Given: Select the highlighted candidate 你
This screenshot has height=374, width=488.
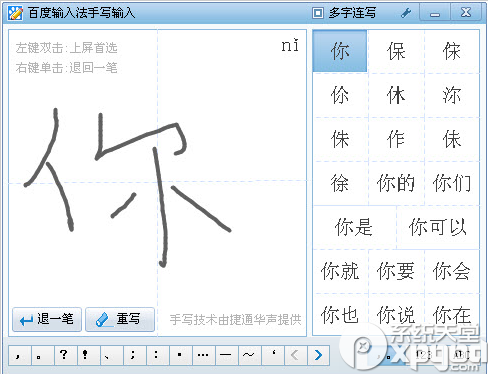Looking at the screenshot, I should (x=340, y=51).
